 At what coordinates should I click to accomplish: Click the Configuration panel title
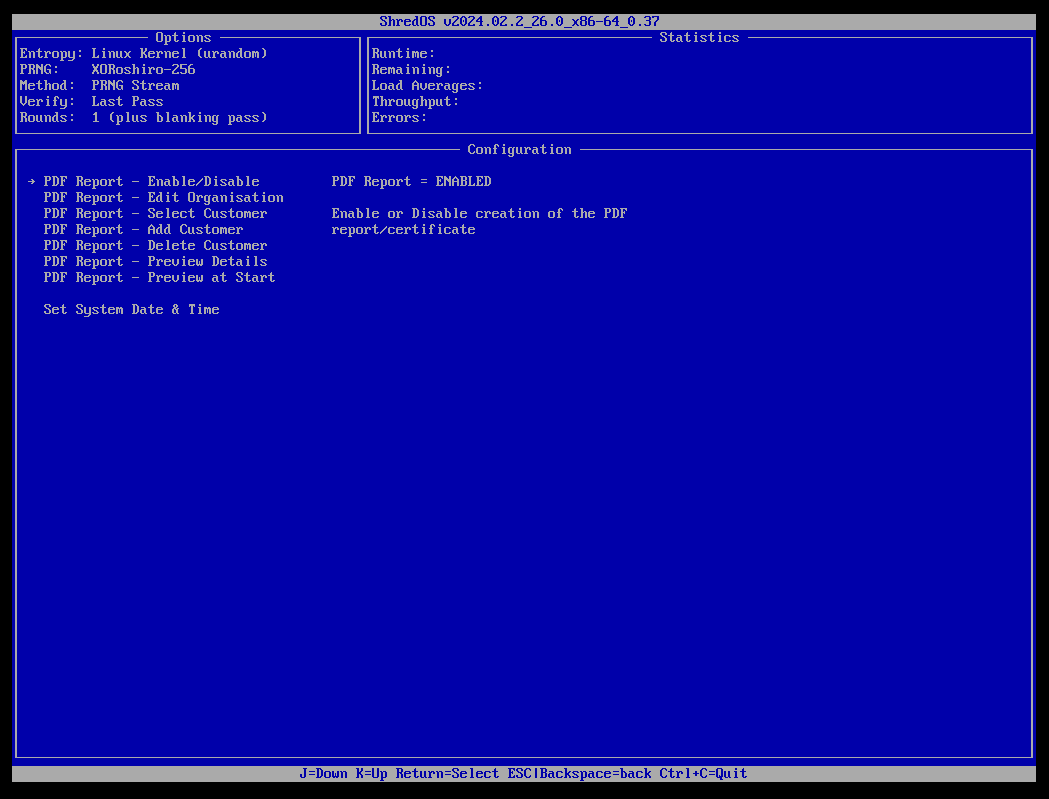pyautogui.click(x=519, y=149)
